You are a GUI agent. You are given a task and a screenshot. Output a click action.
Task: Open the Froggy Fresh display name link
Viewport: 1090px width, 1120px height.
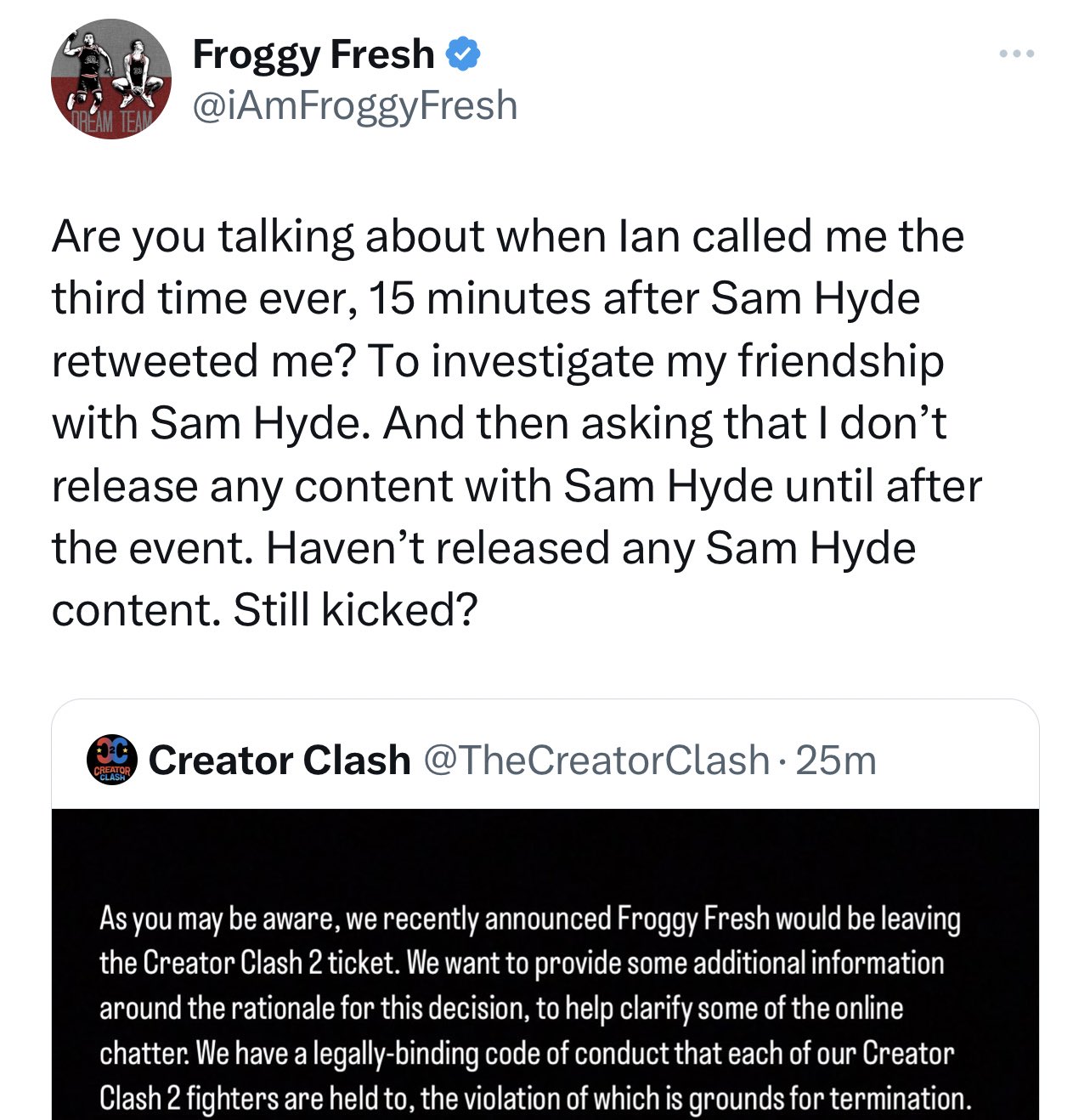point(313,54)
